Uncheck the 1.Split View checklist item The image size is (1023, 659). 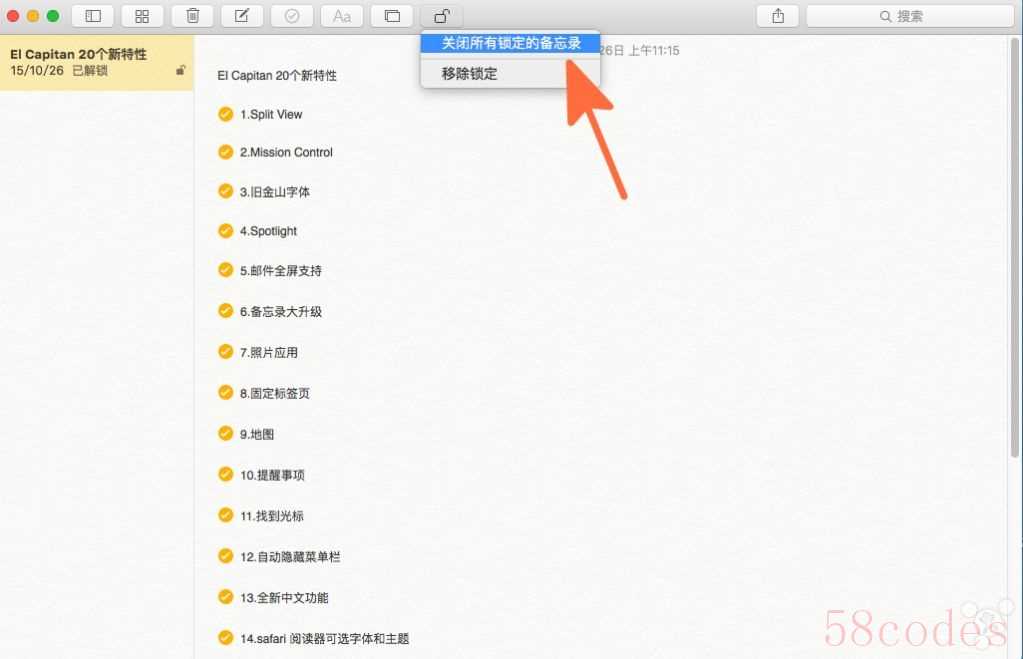pos(226,114)
